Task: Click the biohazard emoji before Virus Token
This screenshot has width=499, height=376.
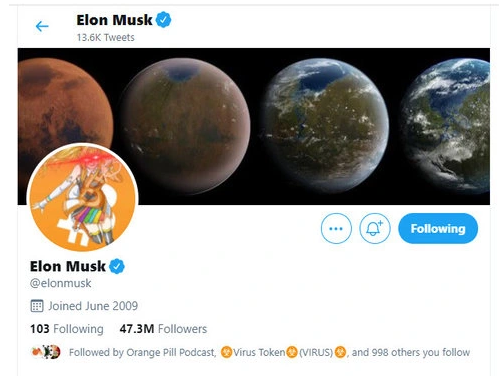Action: pyautogui.click(x=226, y=352)
